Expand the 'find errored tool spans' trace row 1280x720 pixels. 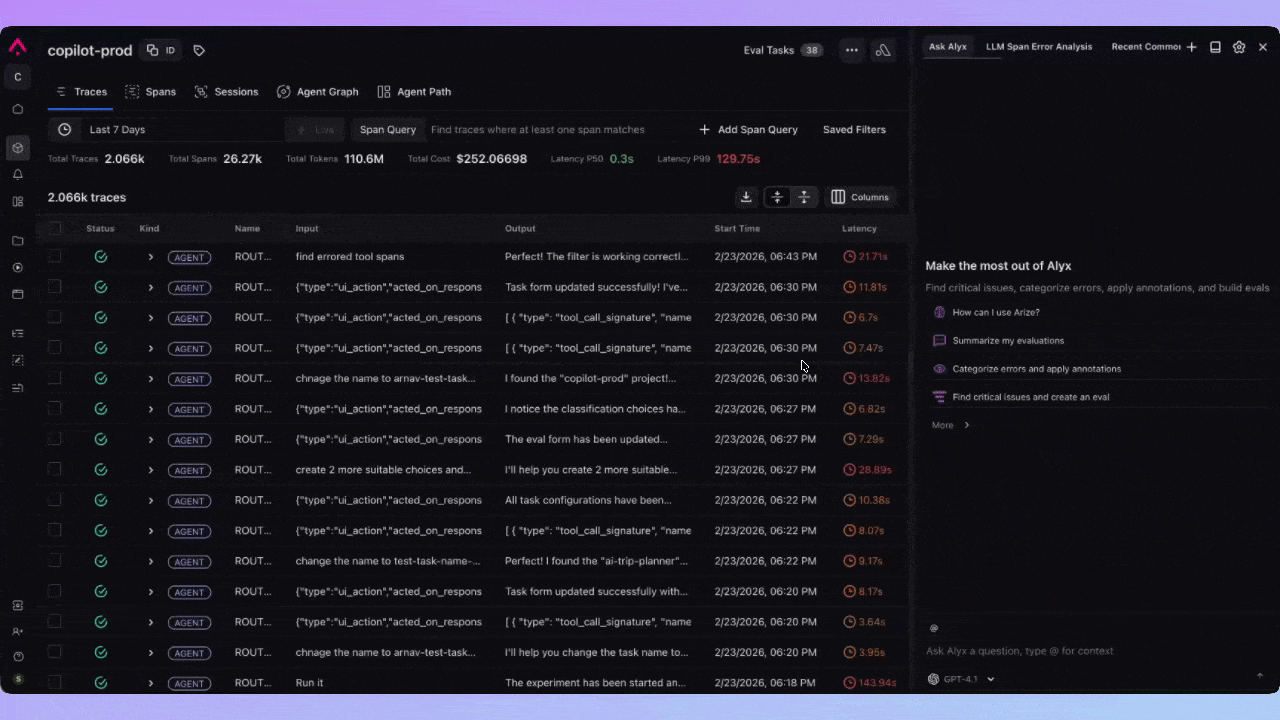(x=151, y=257)
